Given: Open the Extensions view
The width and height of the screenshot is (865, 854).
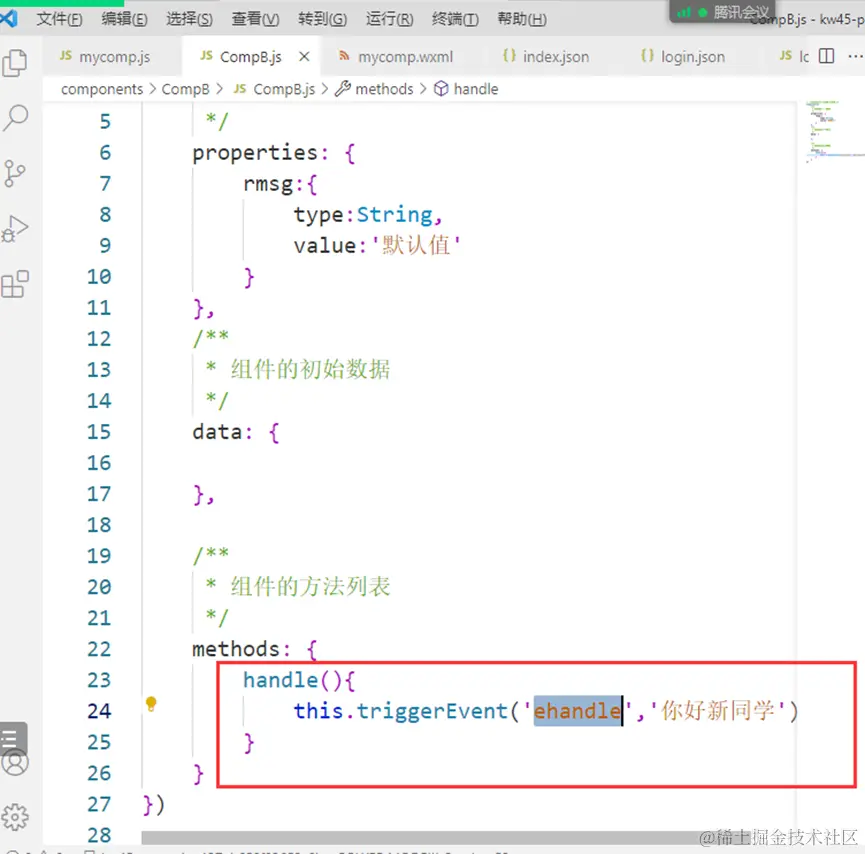Looking at the screenshot, I should tap(15, 284).
